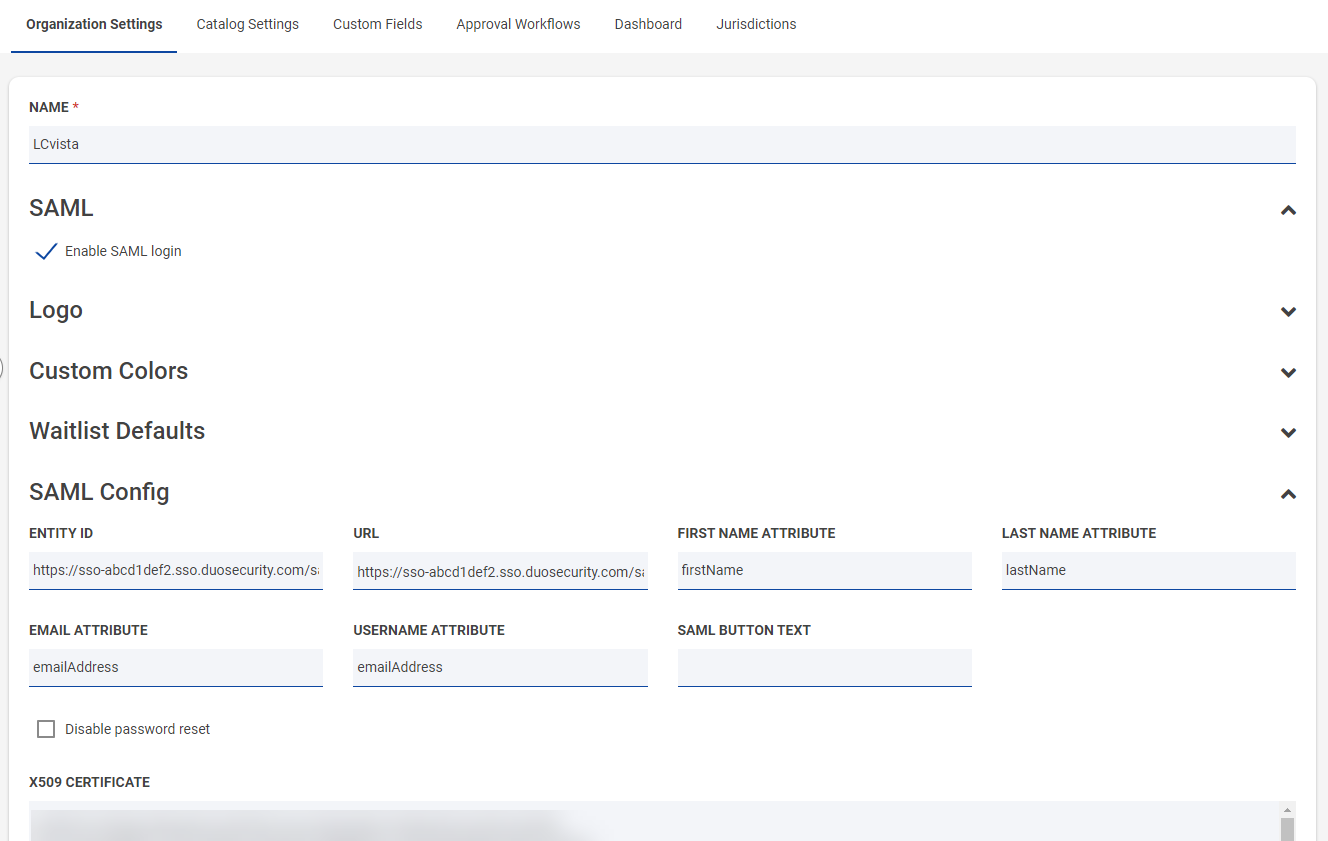The image size is (1328, 841).
Task: Click the Entity ID field
Action: tap(176, 570)
